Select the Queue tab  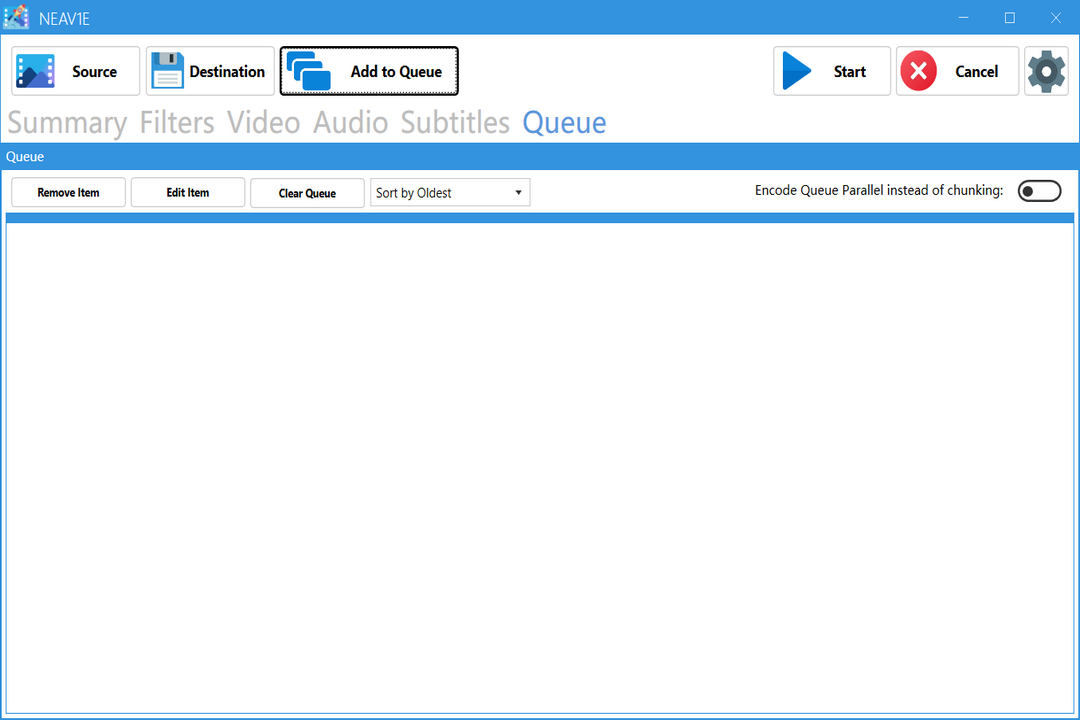click(x=564, y=123)
